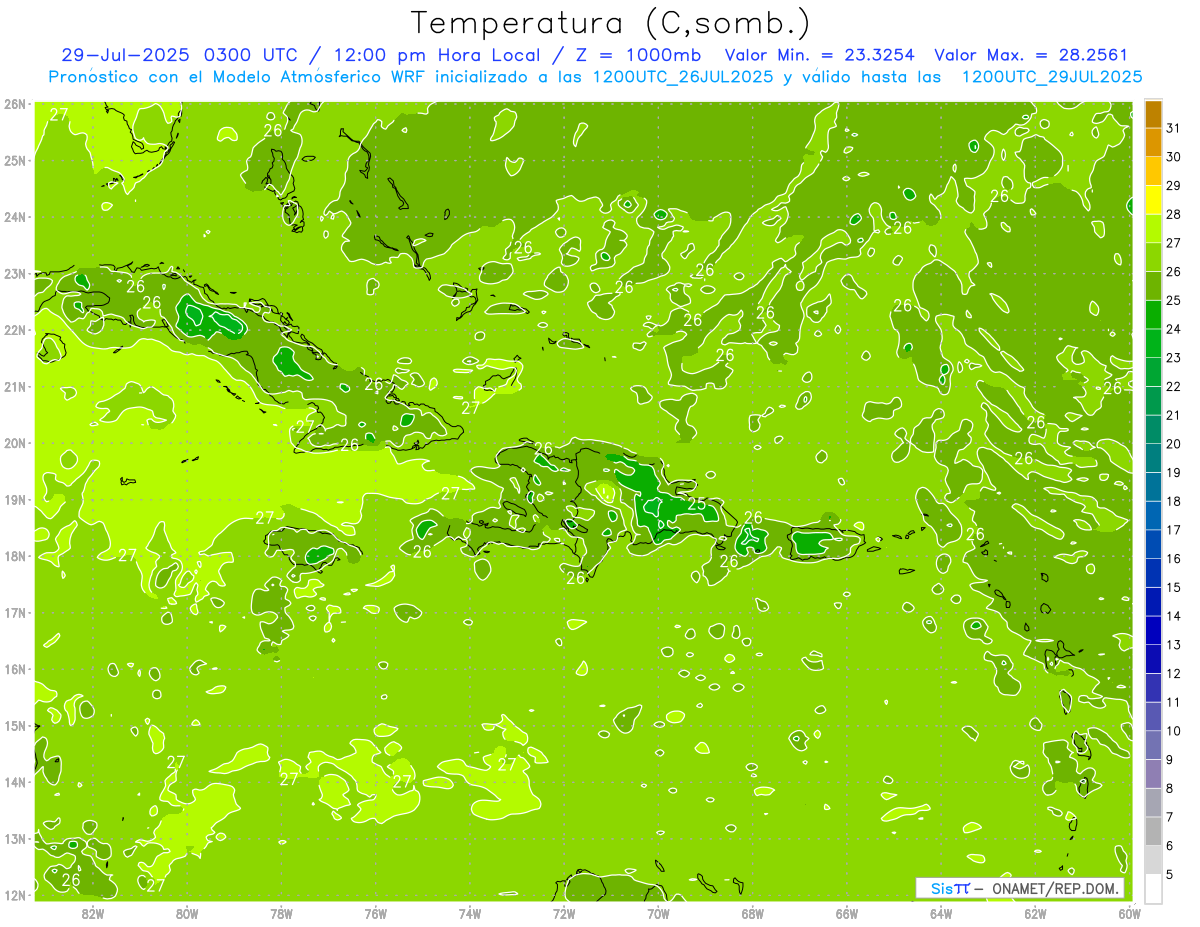Click the 20N latitude axis label
The height and width of the screenshot is (927, 1200).
pos(14,443)
